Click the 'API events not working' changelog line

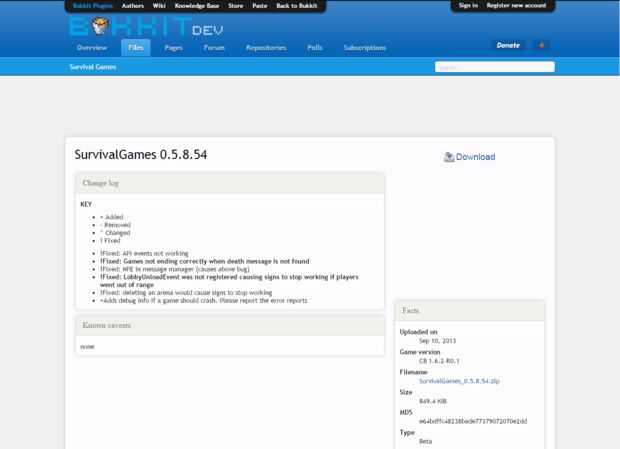click(144, 253)
